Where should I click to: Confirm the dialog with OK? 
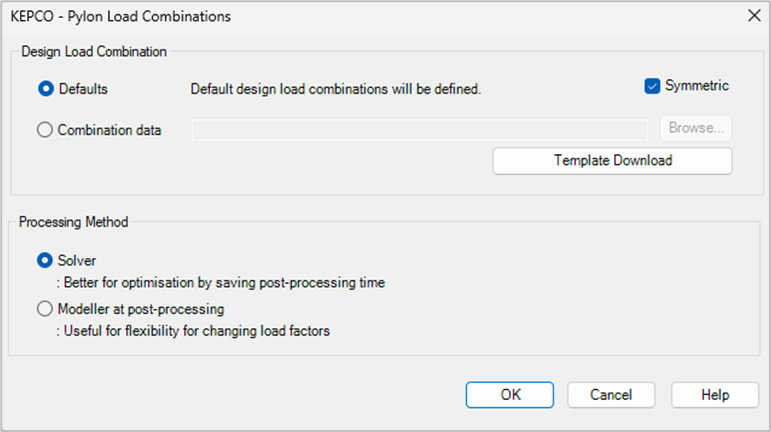tap(510, 394)
